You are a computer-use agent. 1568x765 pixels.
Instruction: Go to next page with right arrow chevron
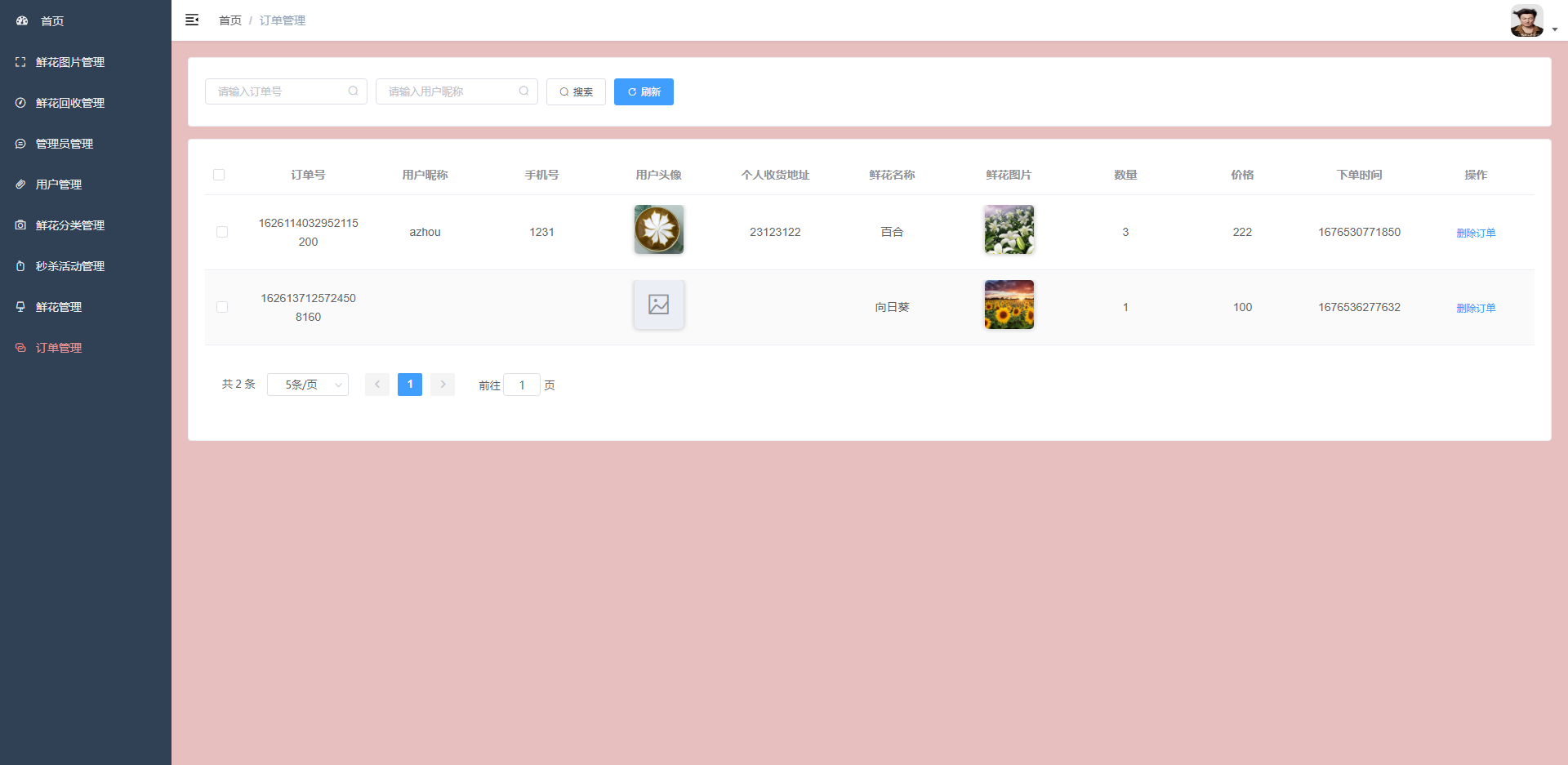click(x=442, y=384)
